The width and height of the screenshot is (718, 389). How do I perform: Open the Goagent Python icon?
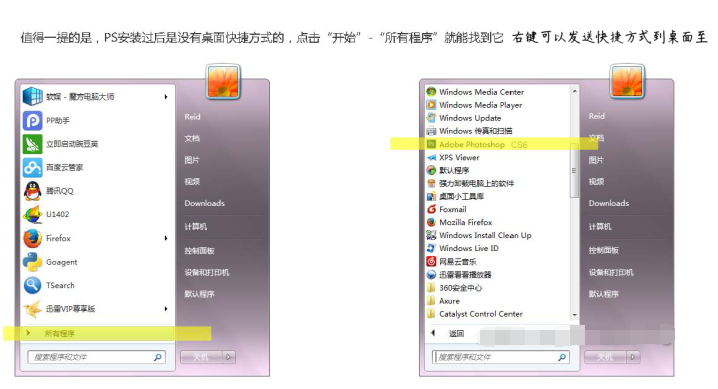tap(33, 262)
